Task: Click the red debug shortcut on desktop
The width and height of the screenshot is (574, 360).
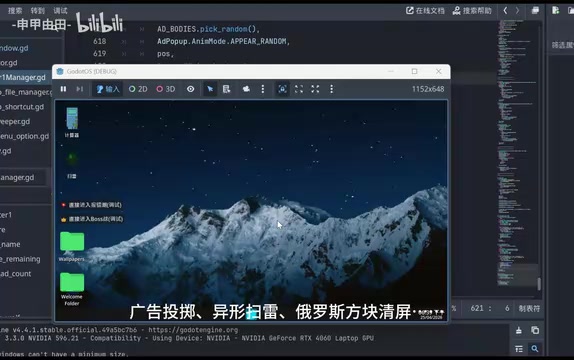Action: pyautogui.click(x=91, y=205)
